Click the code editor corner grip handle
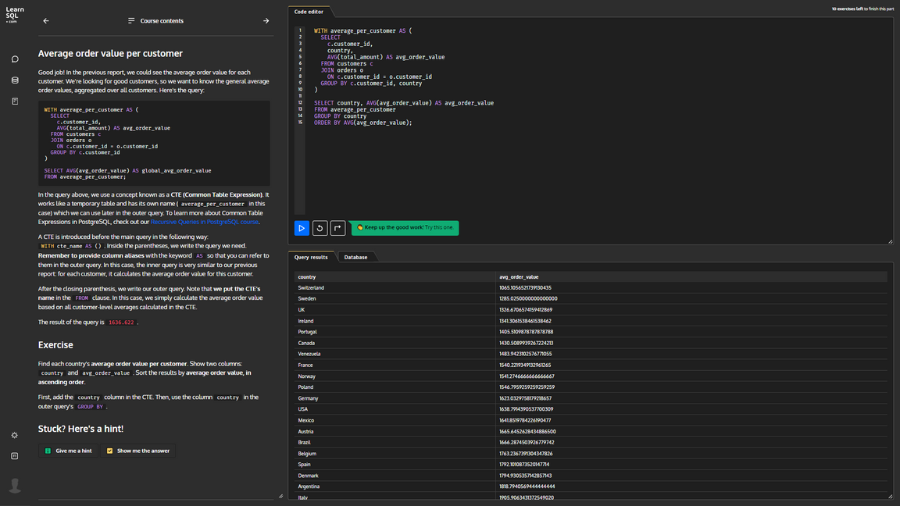This screenshot has height=506, width=900. click(890, 242)
